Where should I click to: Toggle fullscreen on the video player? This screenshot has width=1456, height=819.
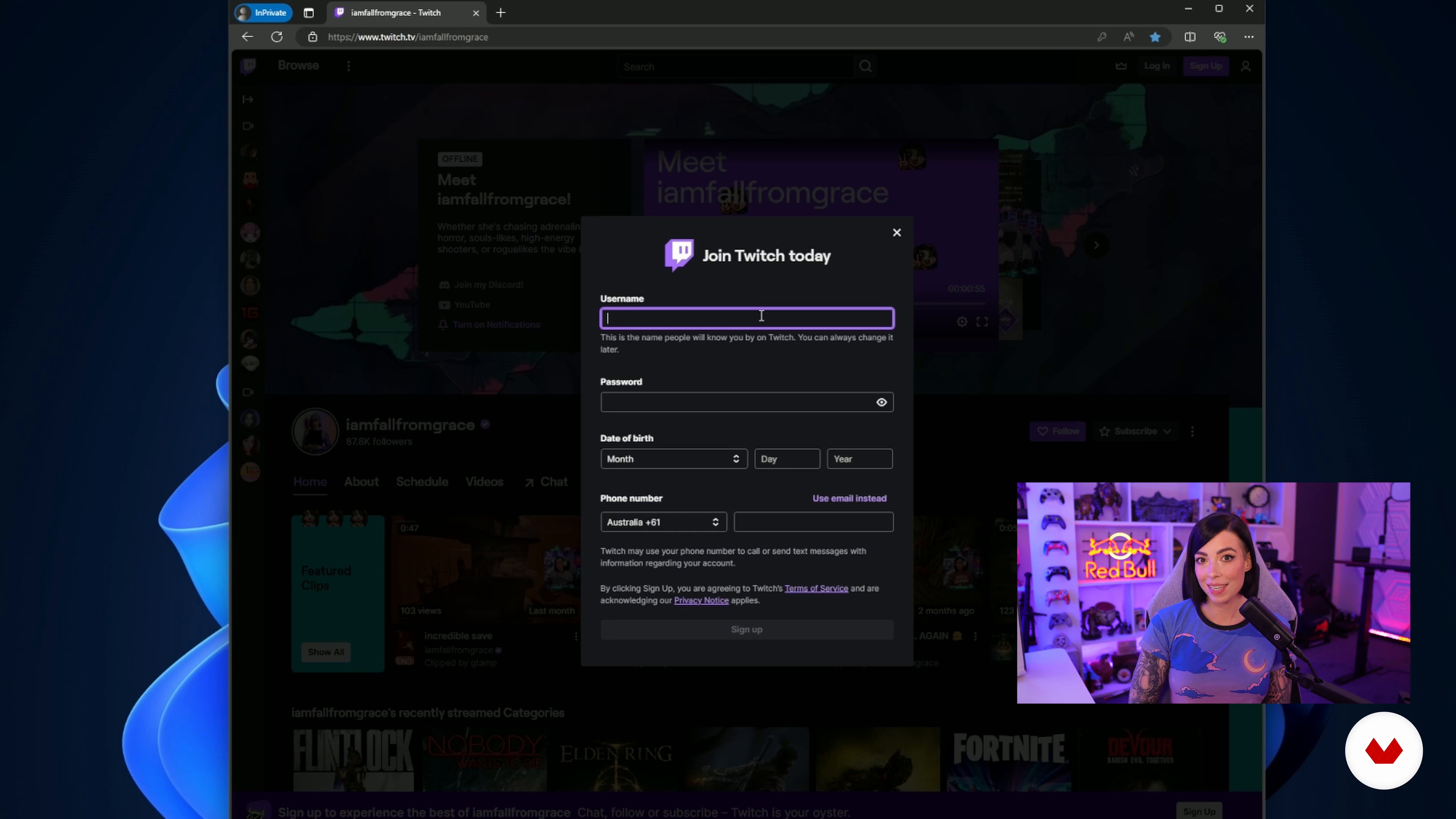[x=982, y=322]
